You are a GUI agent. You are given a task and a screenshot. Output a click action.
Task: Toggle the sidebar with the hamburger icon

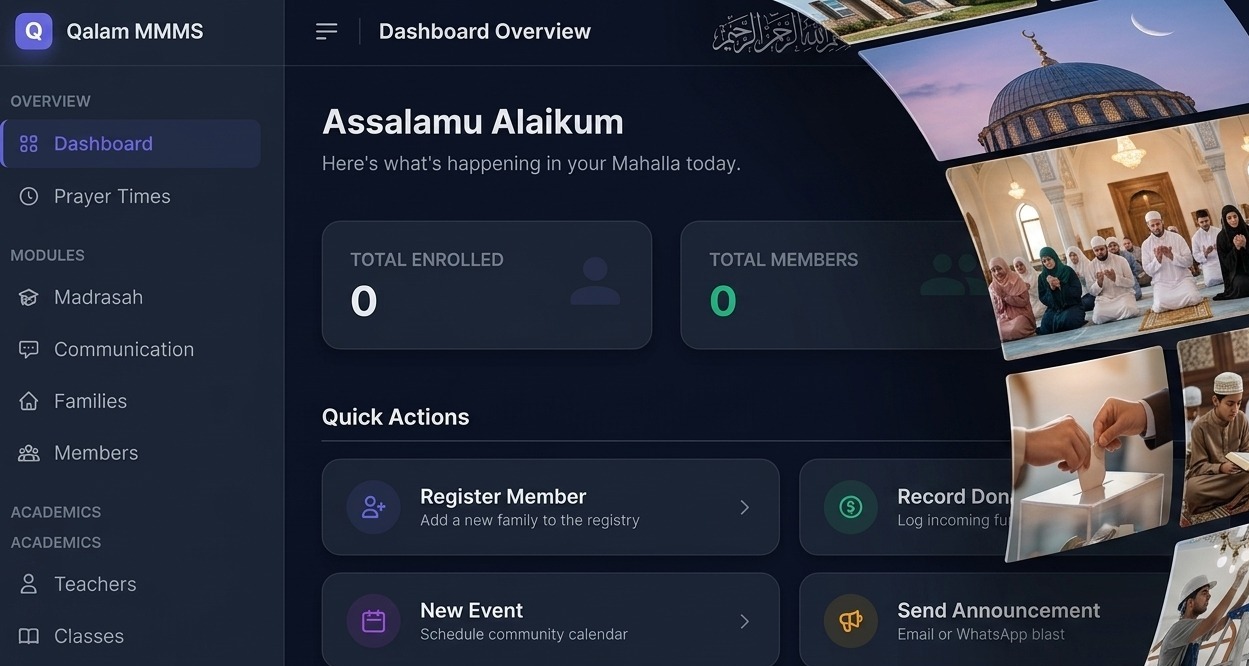(327, 32)
